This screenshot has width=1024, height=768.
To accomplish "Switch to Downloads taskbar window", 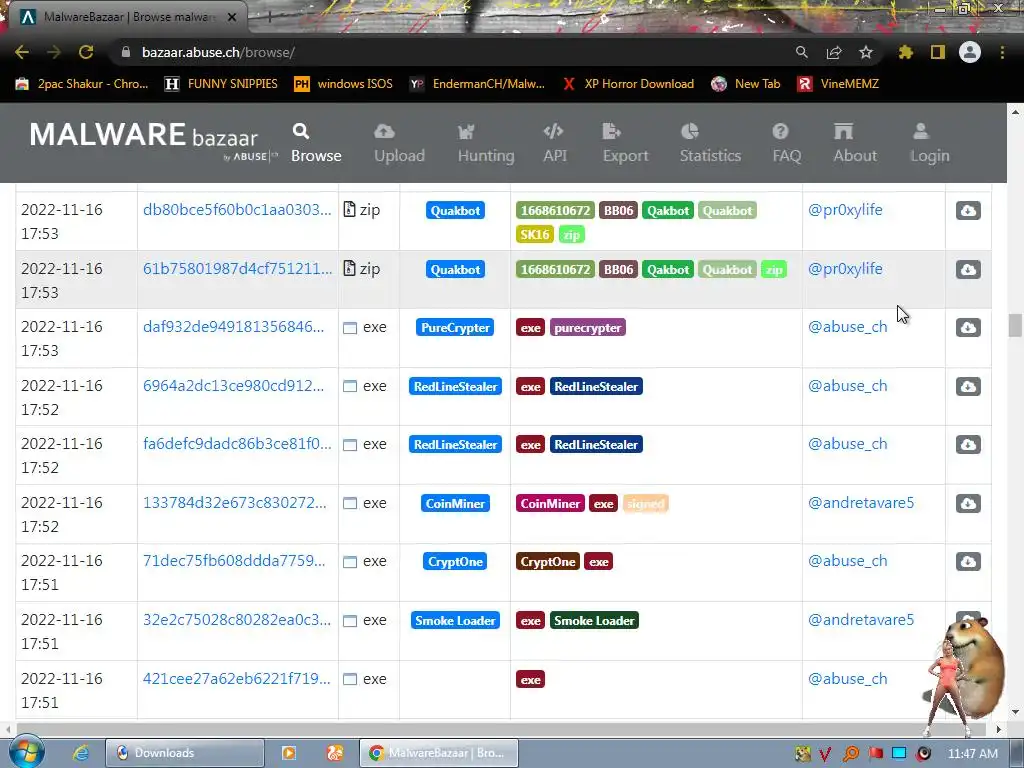I will point(185,753).
